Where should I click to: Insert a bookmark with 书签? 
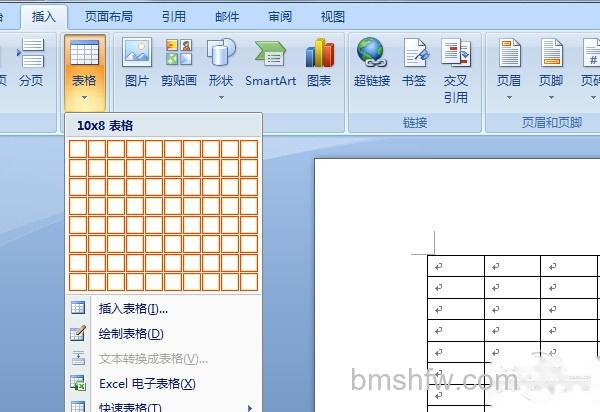(x=414, y=63)
